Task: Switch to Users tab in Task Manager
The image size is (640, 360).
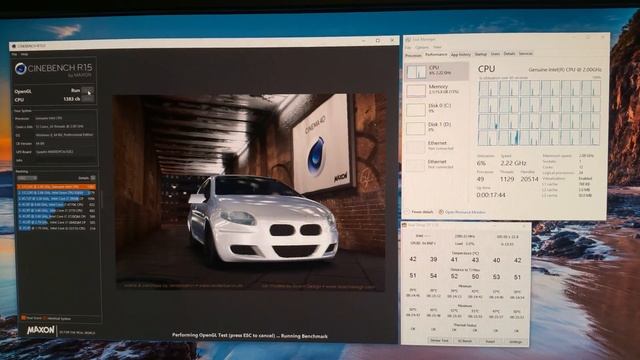Action: pyautogui.click(x=495, y=54)
